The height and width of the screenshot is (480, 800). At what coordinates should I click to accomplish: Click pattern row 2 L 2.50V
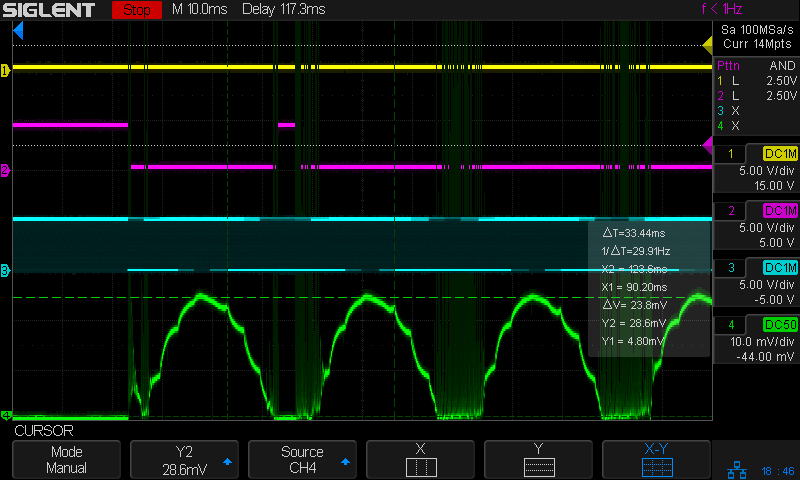[757, 95]
